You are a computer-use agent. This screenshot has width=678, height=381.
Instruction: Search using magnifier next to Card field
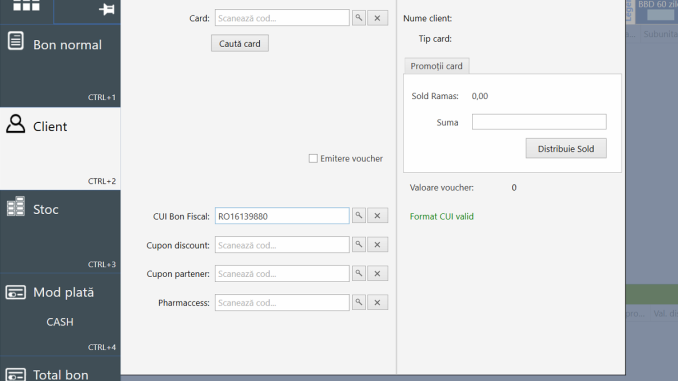click(x=359, y=18)
